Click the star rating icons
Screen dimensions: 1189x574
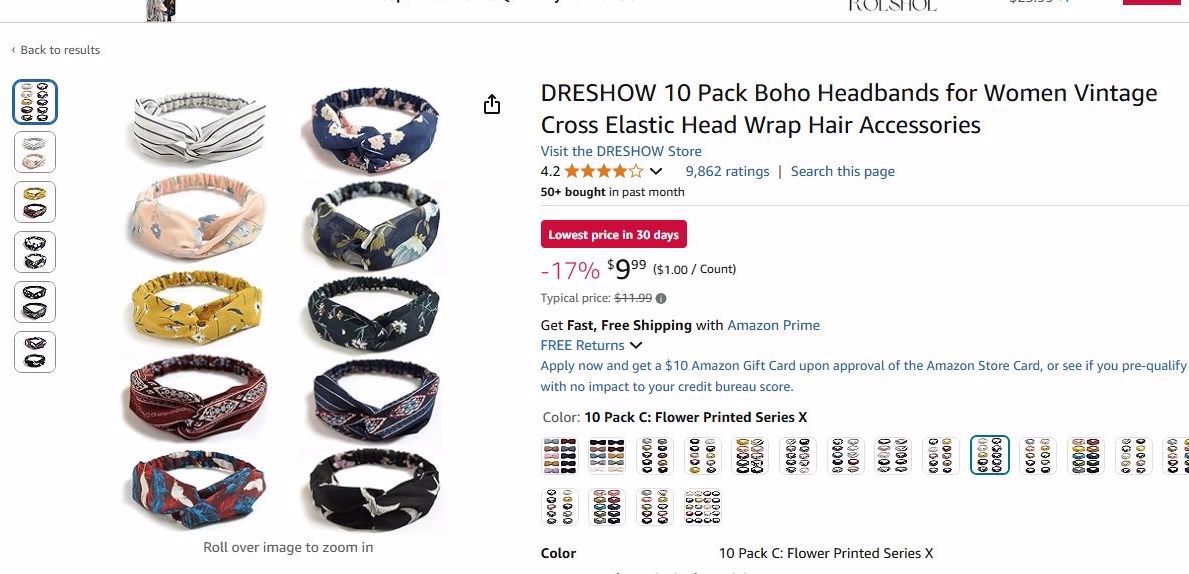[x=604, y=171]
